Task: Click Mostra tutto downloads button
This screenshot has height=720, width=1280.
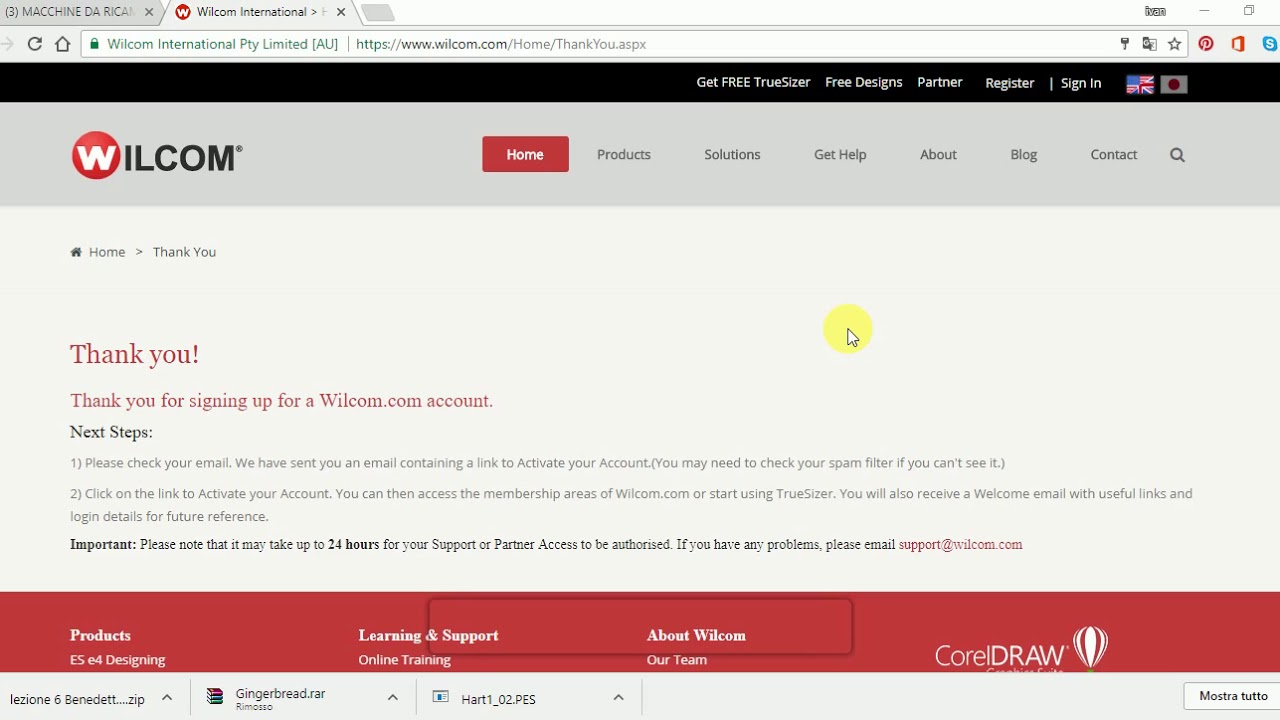Action: coord(1233,696)
